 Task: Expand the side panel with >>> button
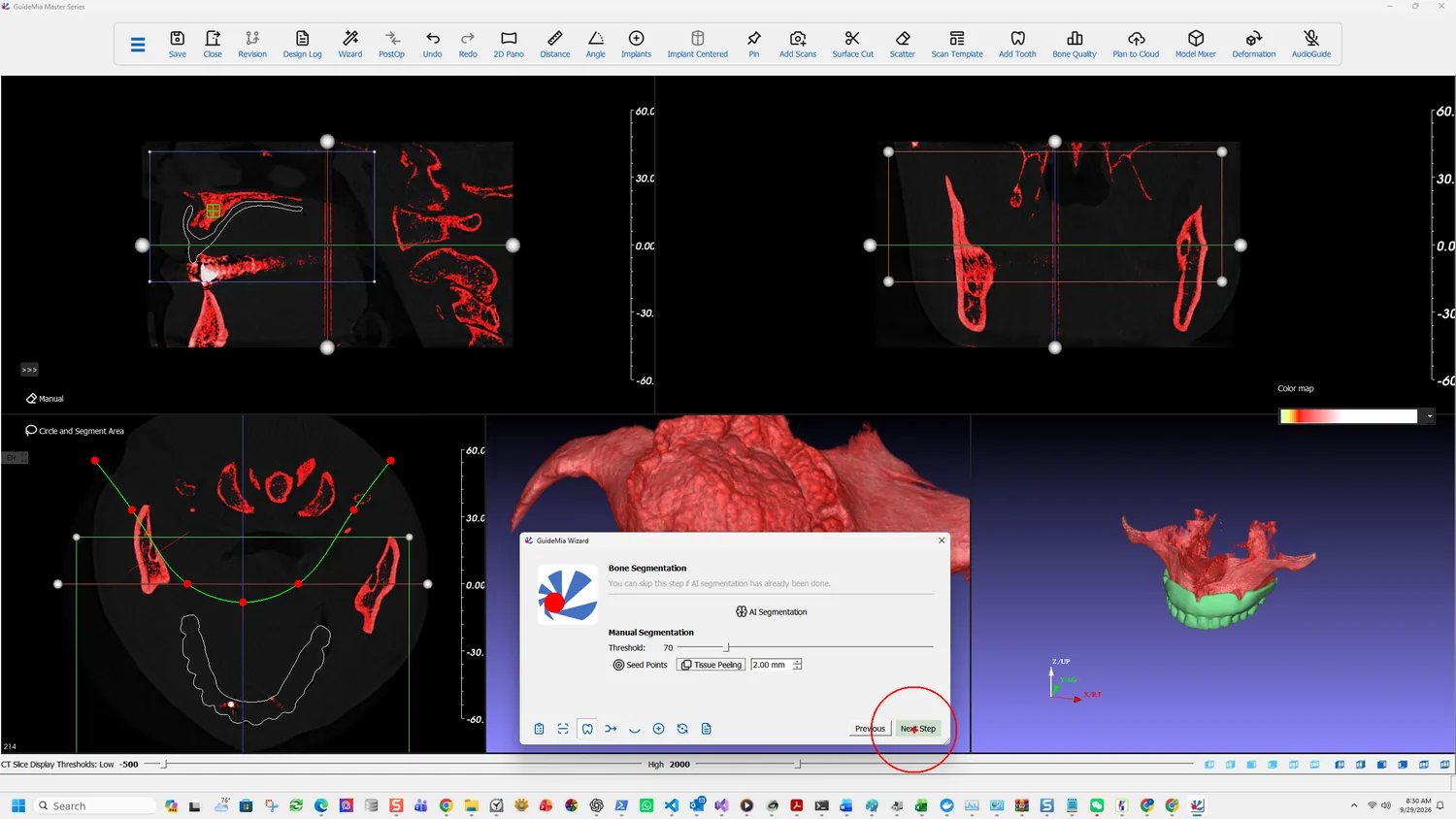tap(29, 370)
